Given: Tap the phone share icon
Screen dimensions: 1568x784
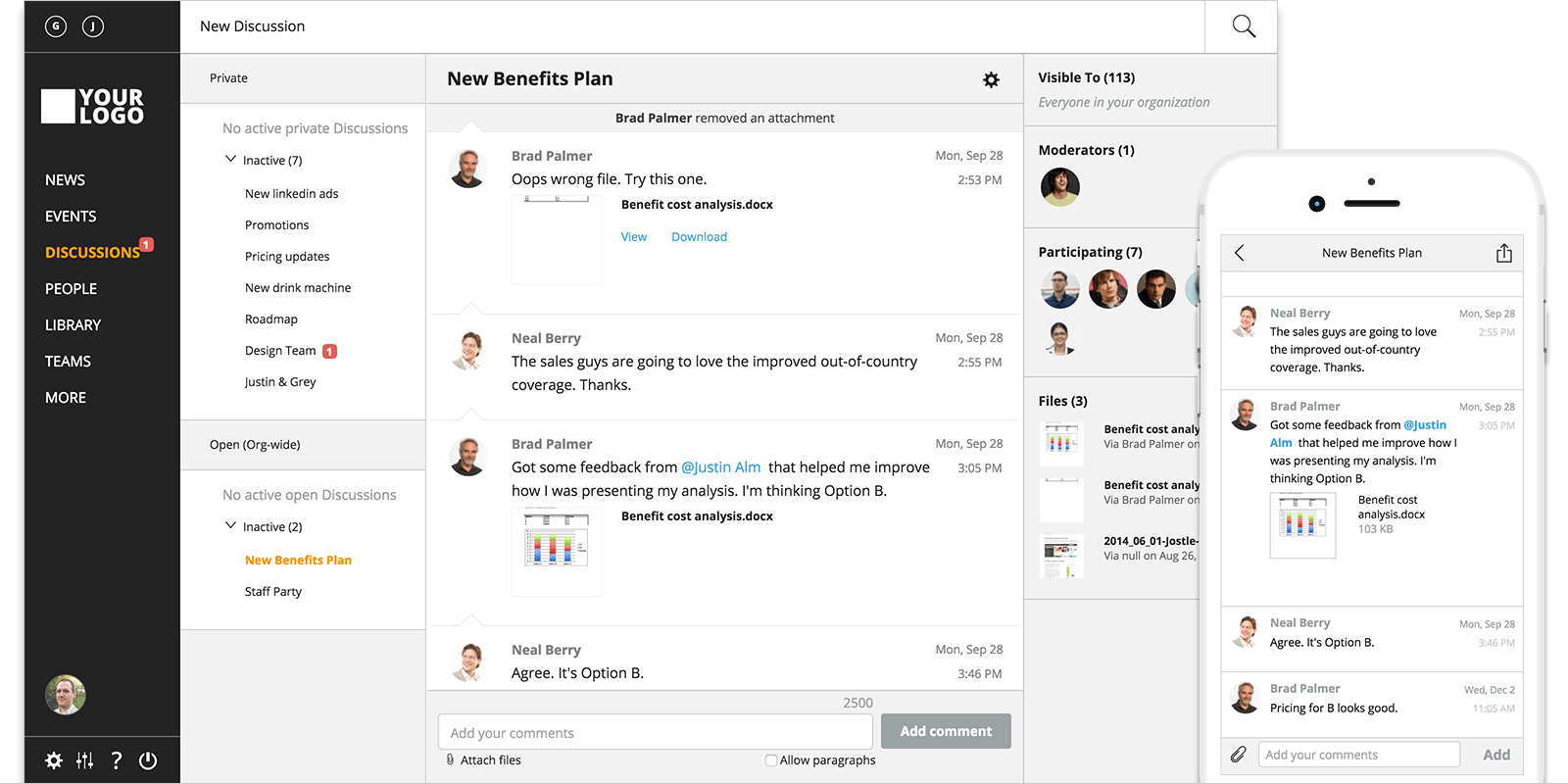Looking at the screenshot, I should (1503, 254).
